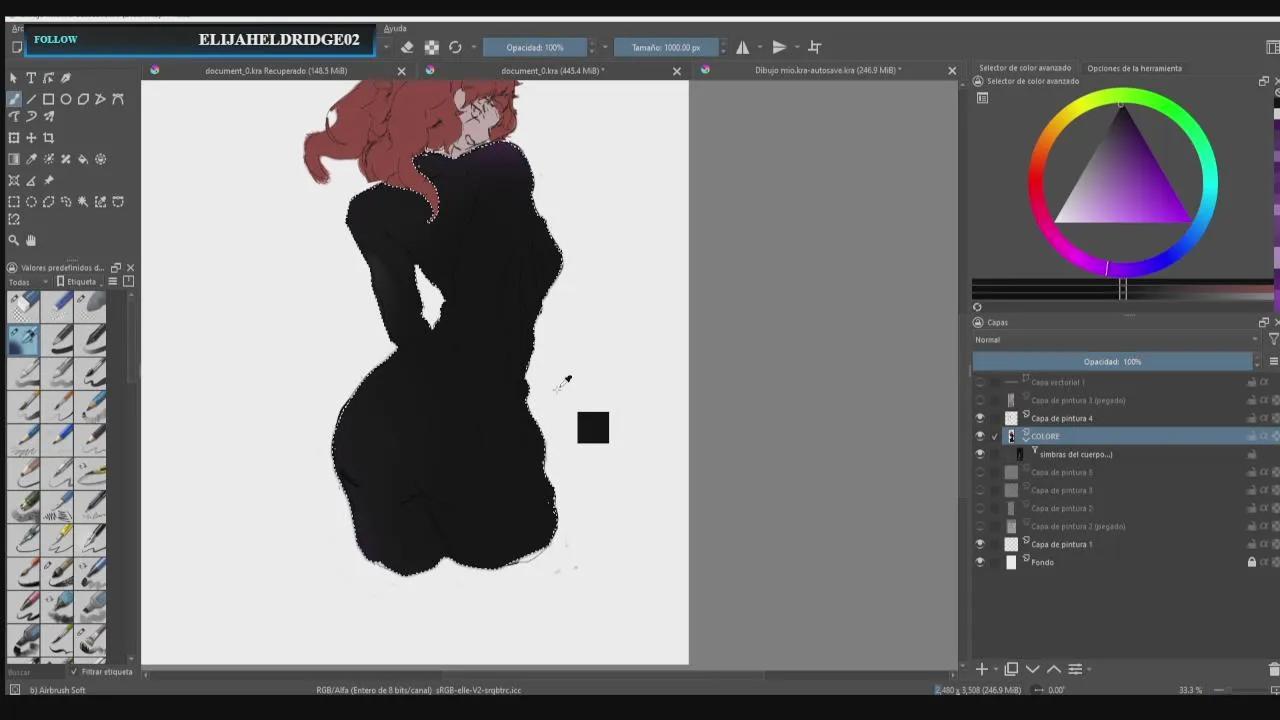Open Selector de color avanzado tab
This screenshot has height=720, width=1280.
click(1025, 68)
